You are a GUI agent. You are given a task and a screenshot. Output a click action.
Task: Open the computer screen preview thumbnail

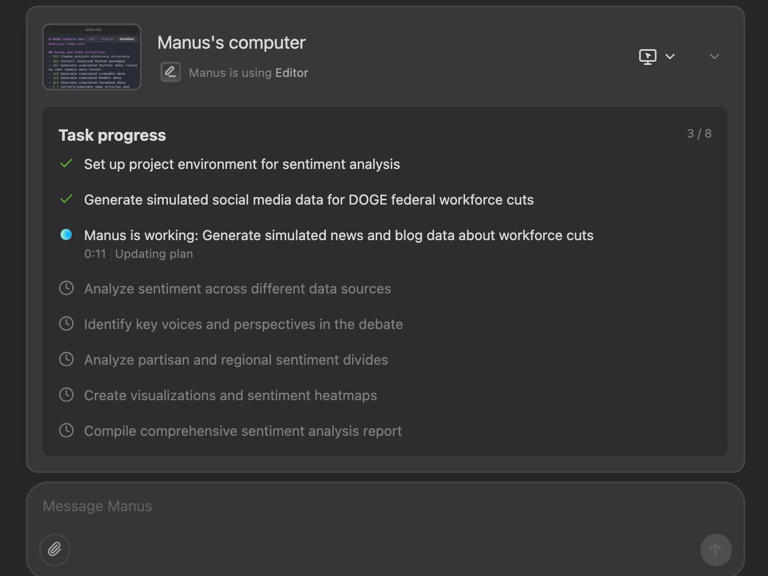(x=92, y=57)
